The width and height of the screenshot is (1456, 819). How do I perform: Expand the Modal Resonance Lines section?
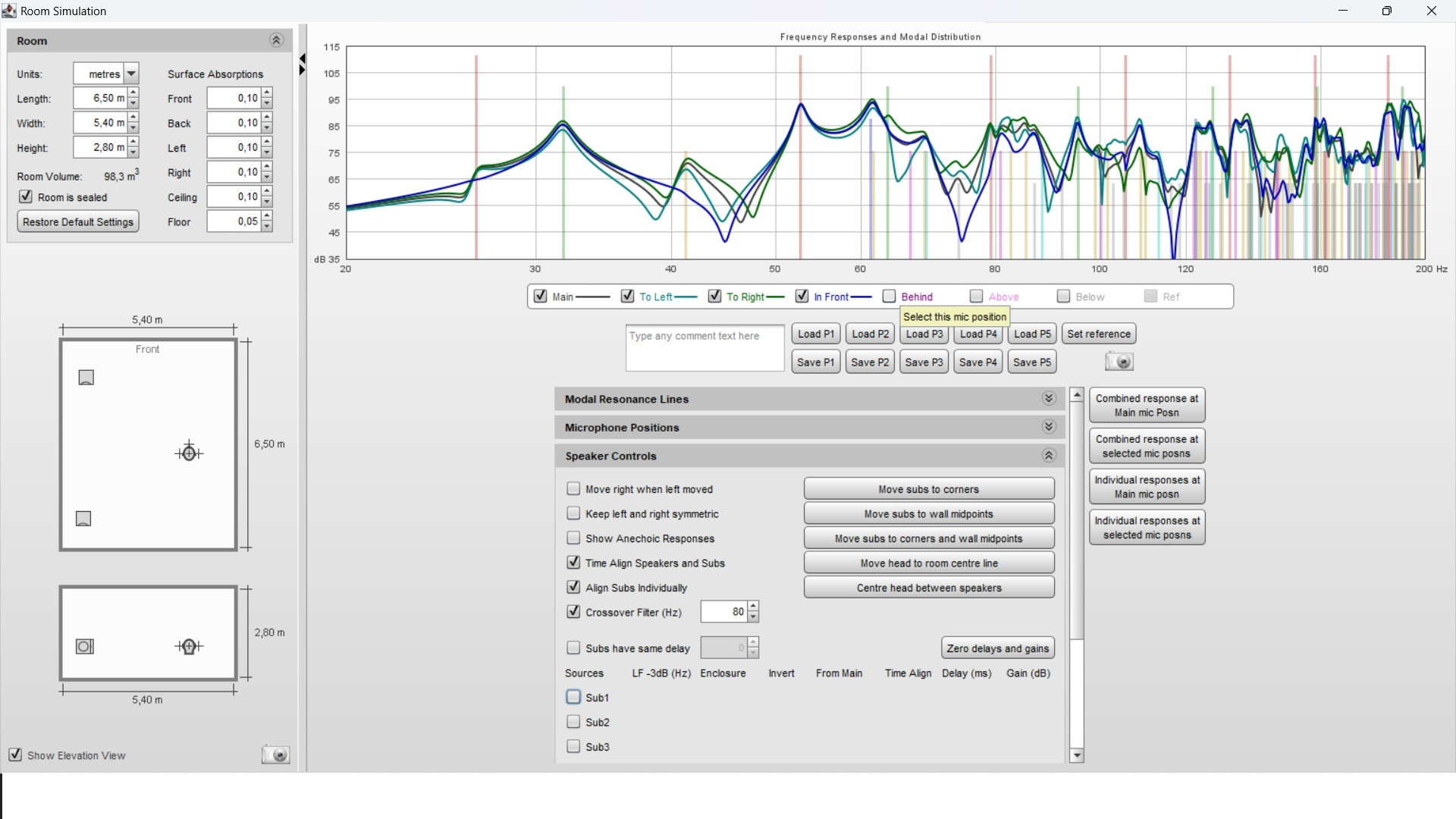(1048, 399)
